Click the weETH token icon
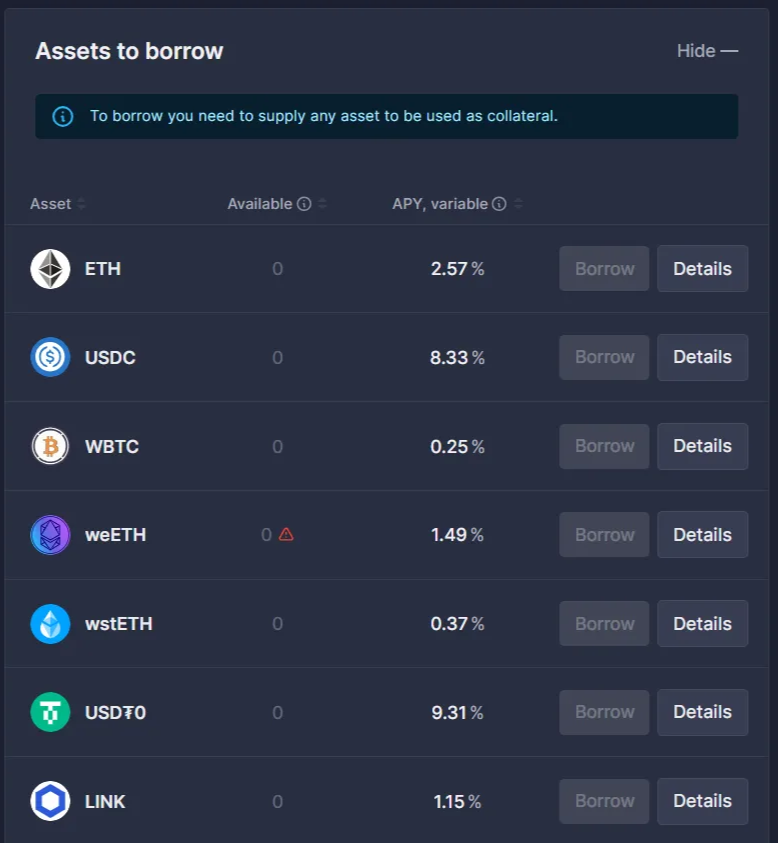Viewport: 778px width, 843px height. 50,535
